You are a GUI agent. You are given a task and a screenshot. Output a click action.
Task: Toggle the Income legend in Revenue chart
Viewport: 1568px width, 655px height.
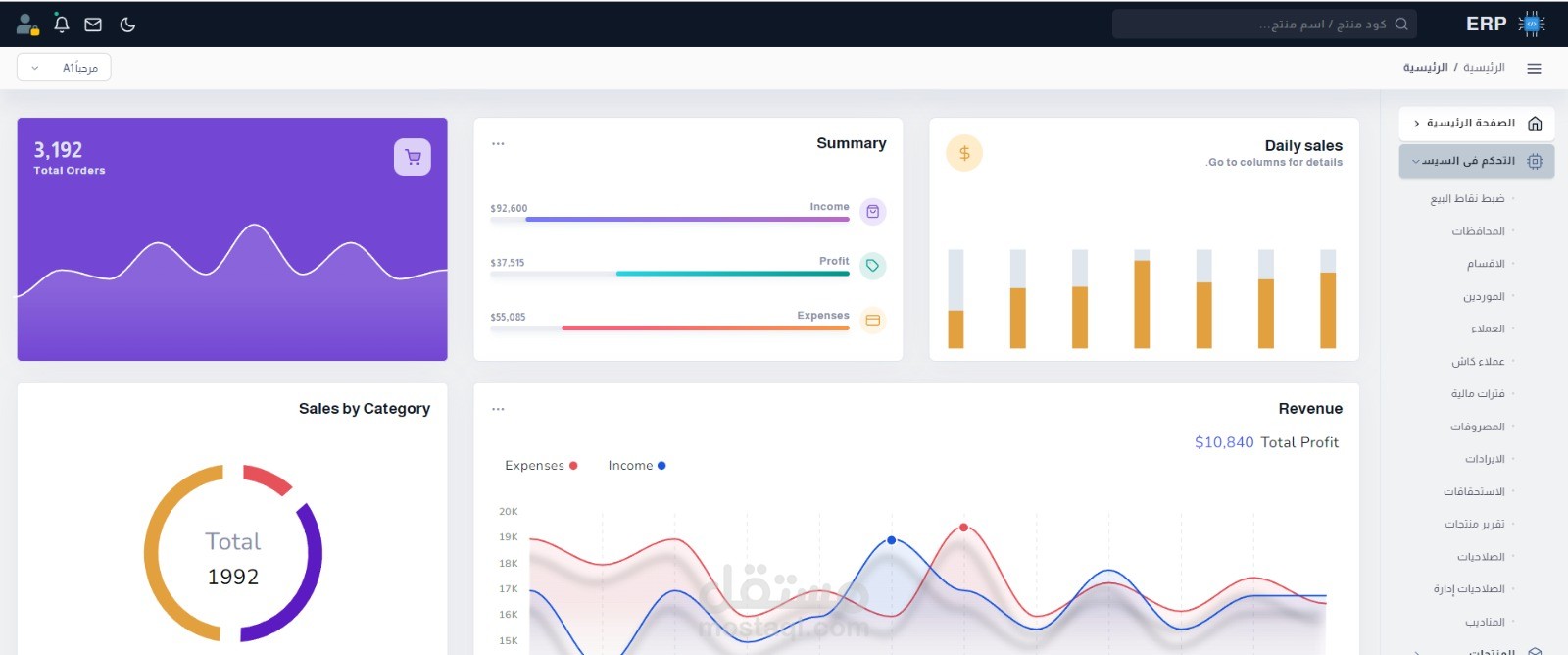pyautogui.click(x=637, y=466)
